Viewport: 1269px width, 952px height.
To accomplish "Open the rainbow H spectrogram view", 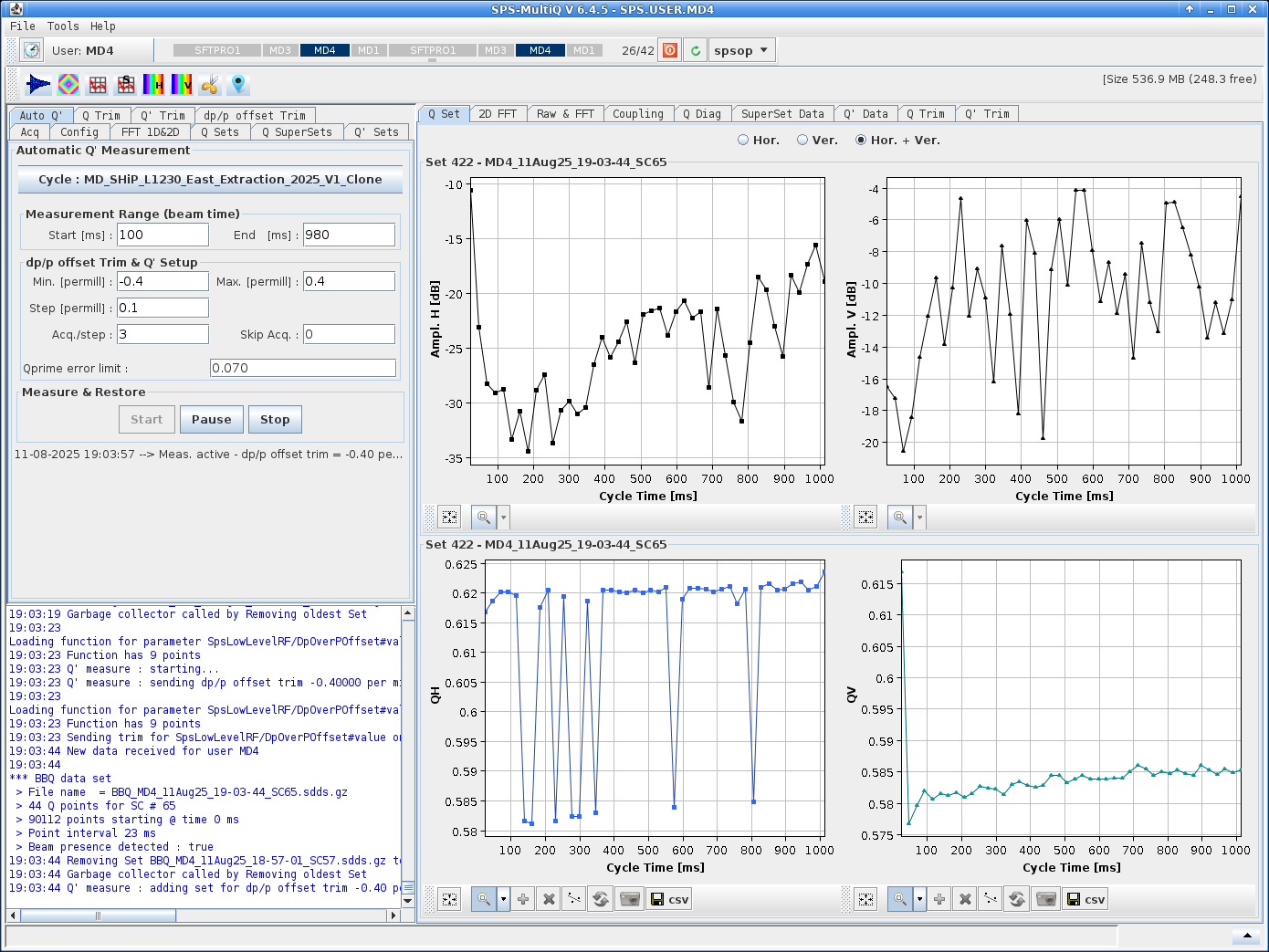I will coord(153,85).
